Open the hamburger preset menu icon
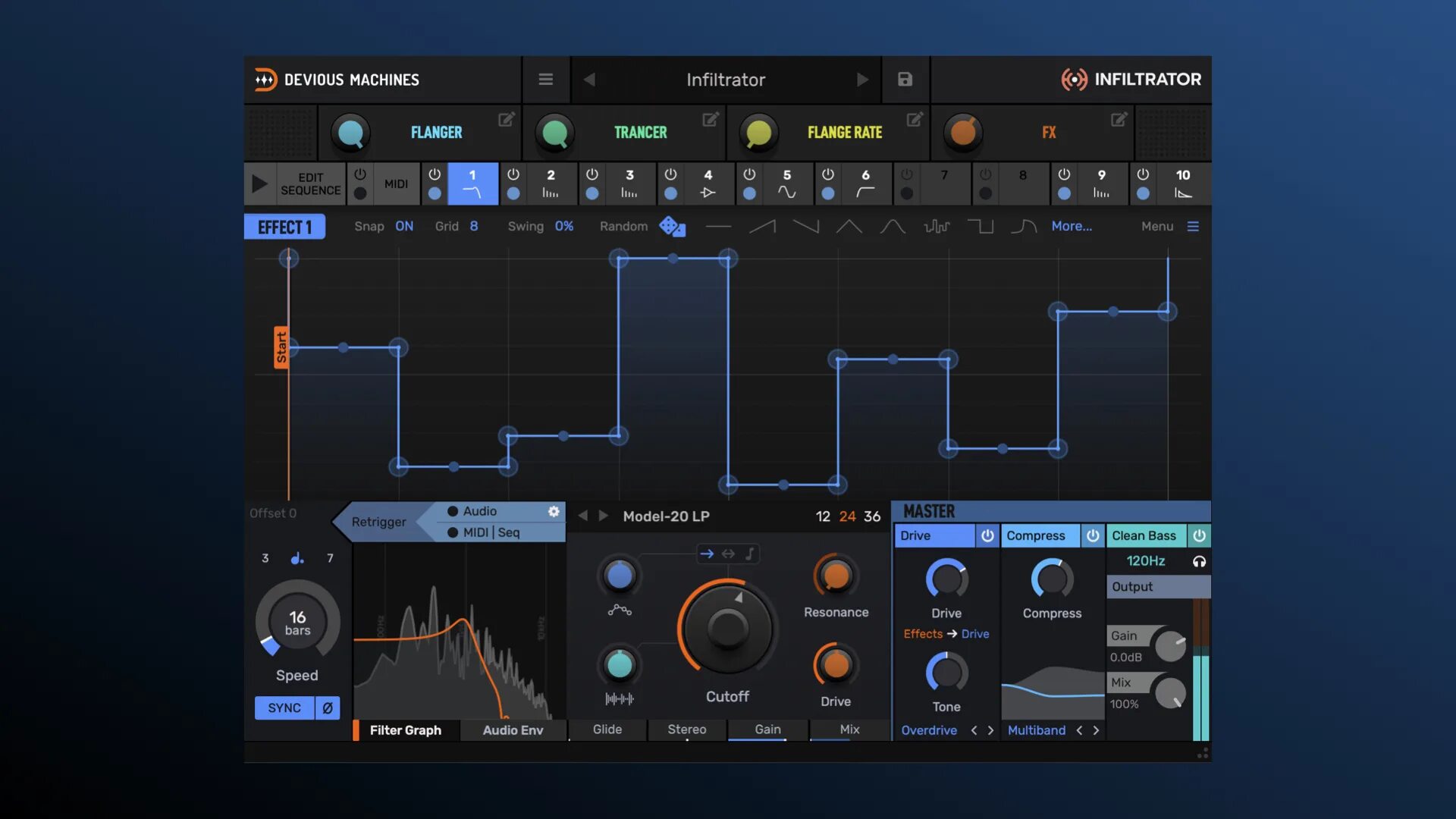Screen dimensions: 1456x819 tap(545, 80)
